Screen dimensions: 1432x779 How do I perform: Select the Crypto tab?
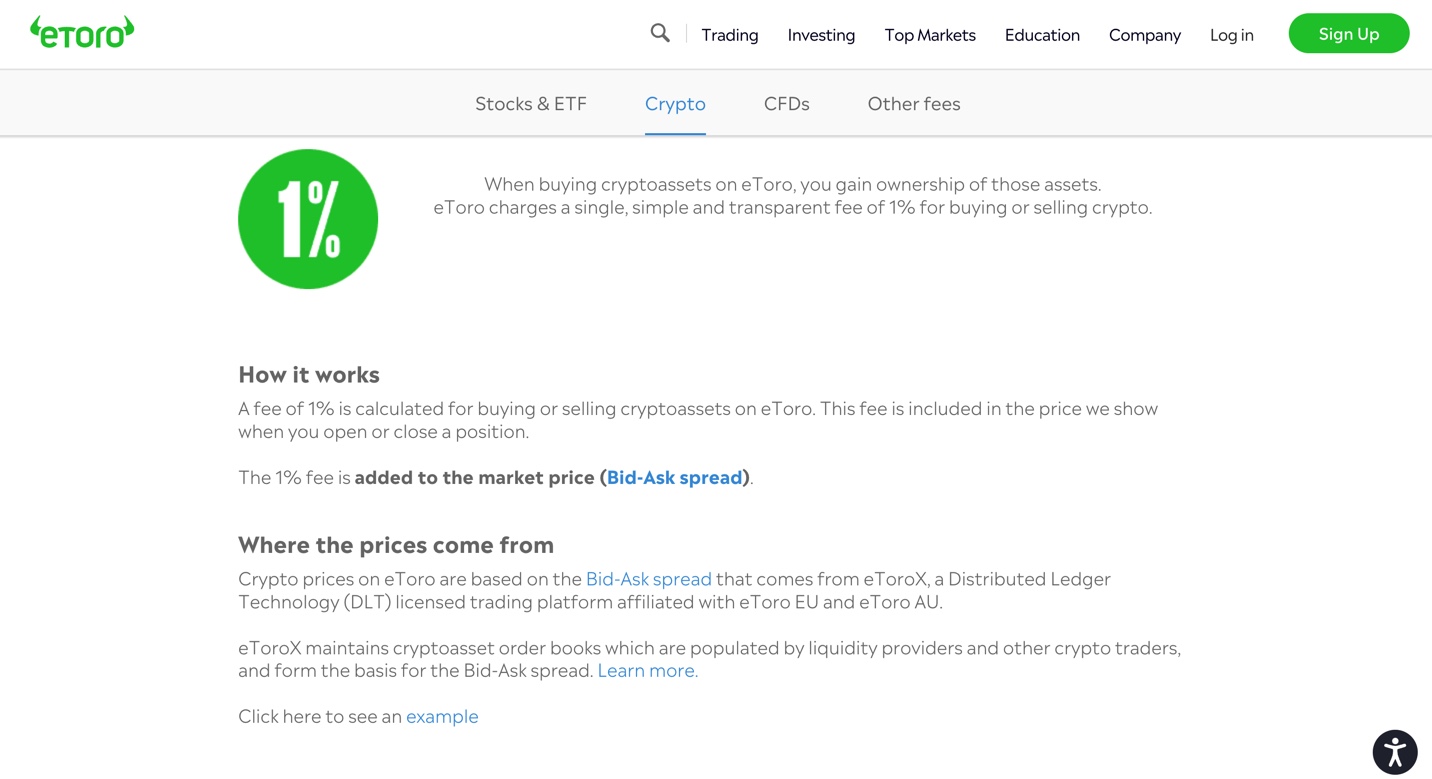click(x=675, y=104)
